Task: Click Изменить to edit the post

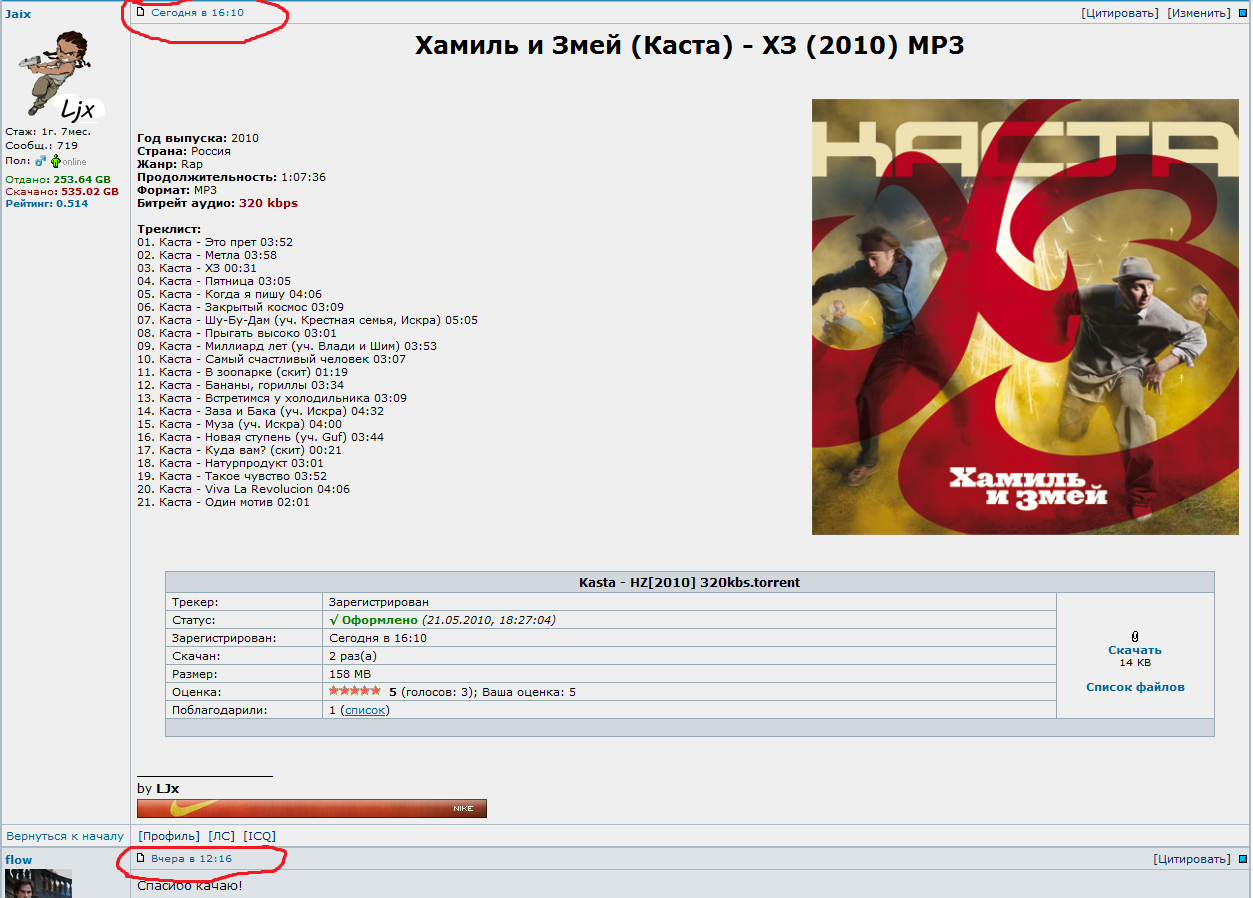Action: pyautogui.click(x=1199, y=13)
